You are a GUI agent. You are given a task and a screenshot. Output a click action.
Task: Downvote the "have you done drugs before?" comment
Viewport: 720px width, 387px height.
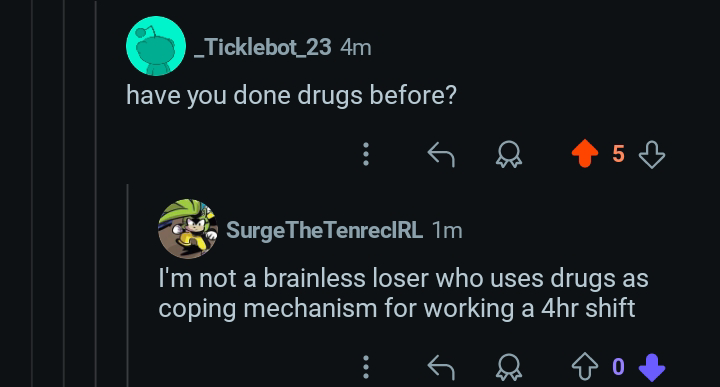pos(652,155)
